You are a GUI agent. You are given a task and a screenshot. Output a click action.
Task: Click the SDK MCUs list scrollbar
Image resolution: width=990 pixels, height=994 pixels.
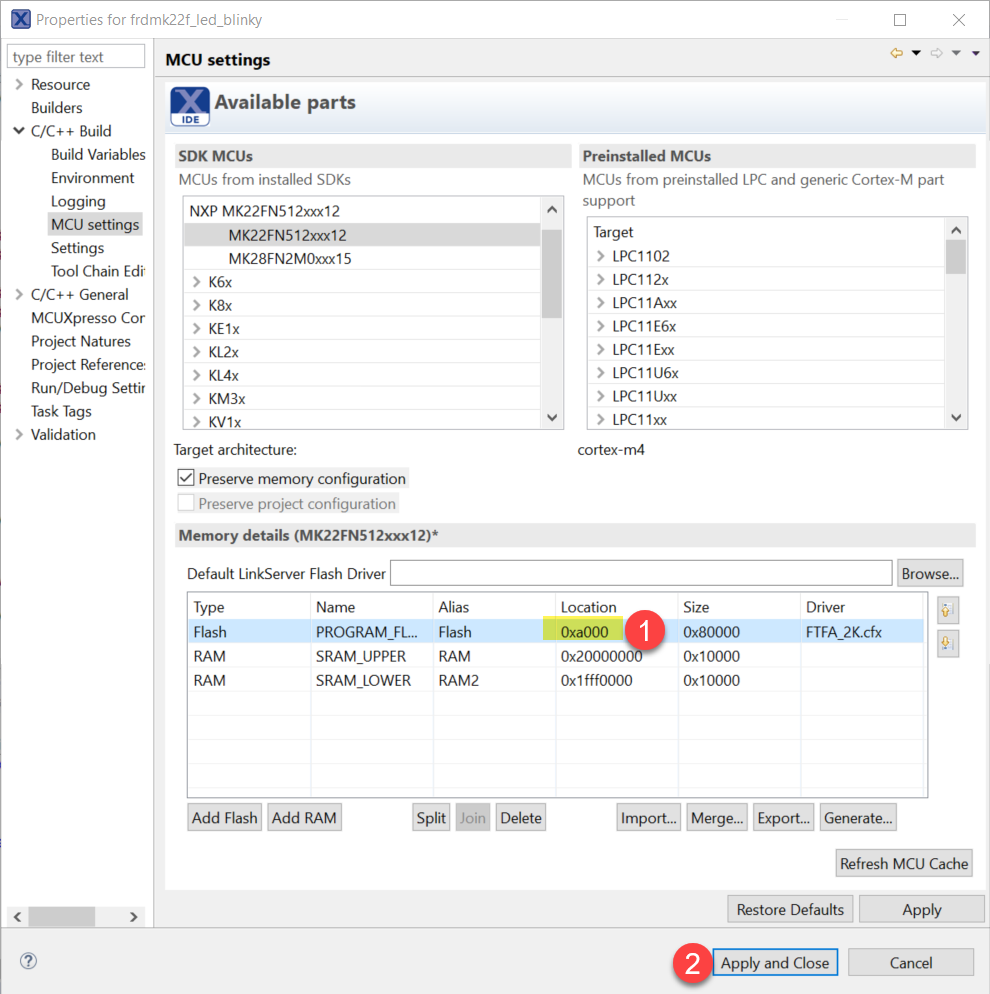click(x=551, y=273)
